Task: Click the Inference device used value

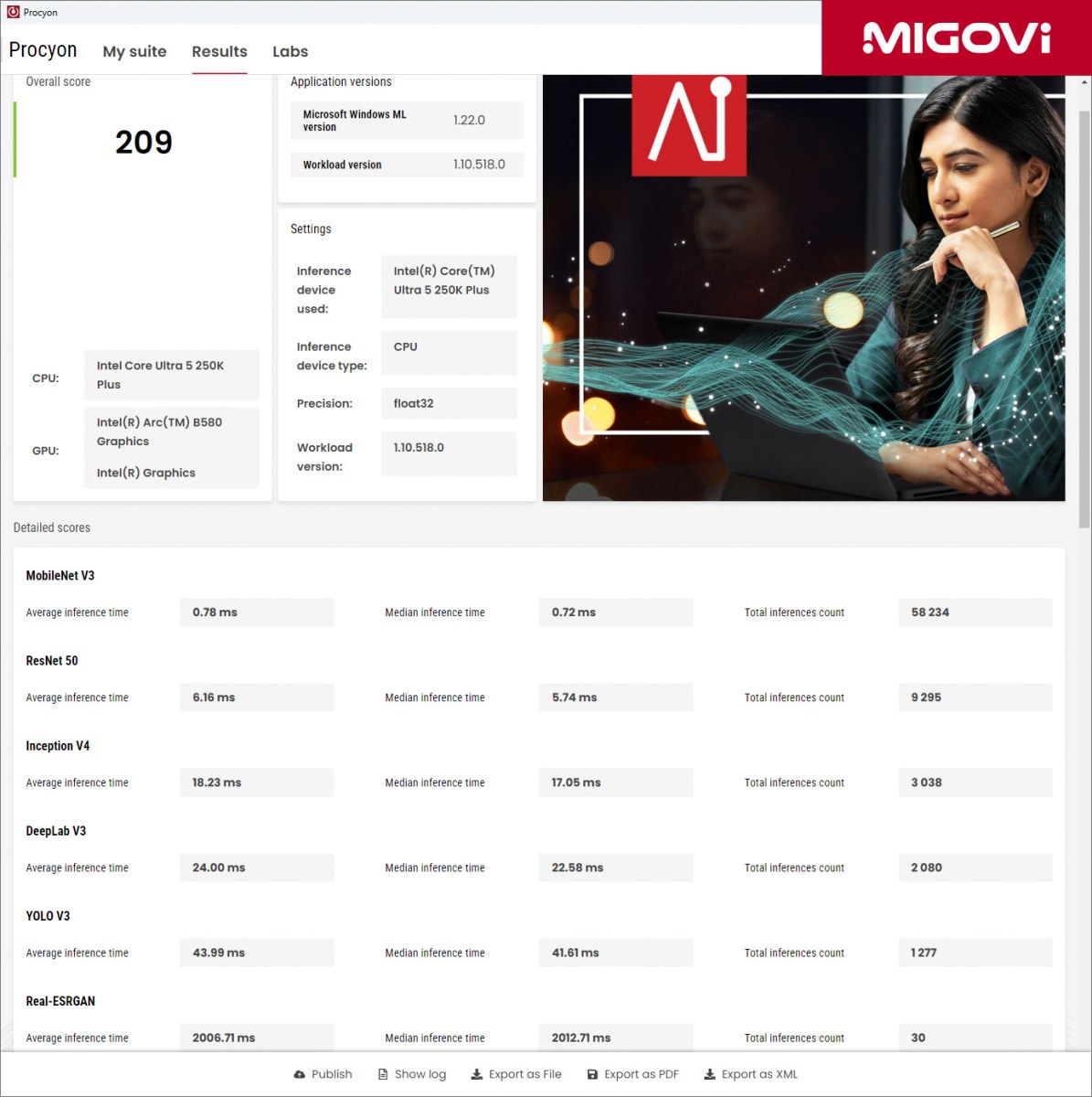Action: coord(449,286)
